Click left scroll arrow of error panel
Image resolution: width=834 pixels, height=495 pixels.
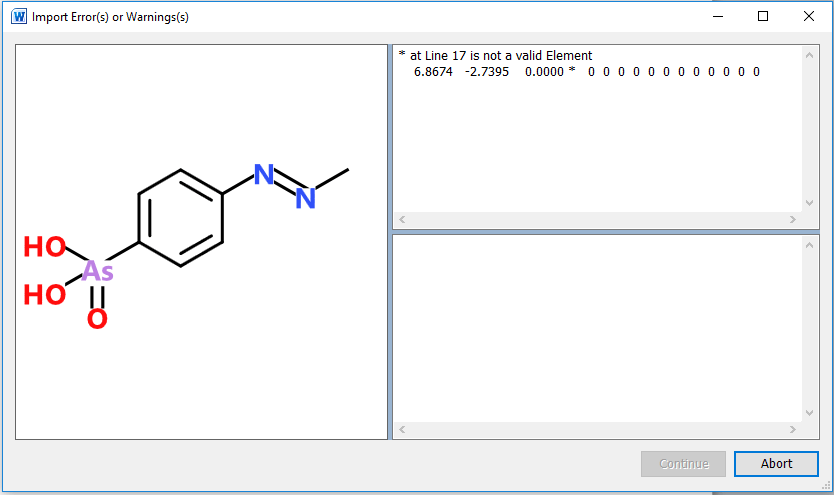coord(402,219)
